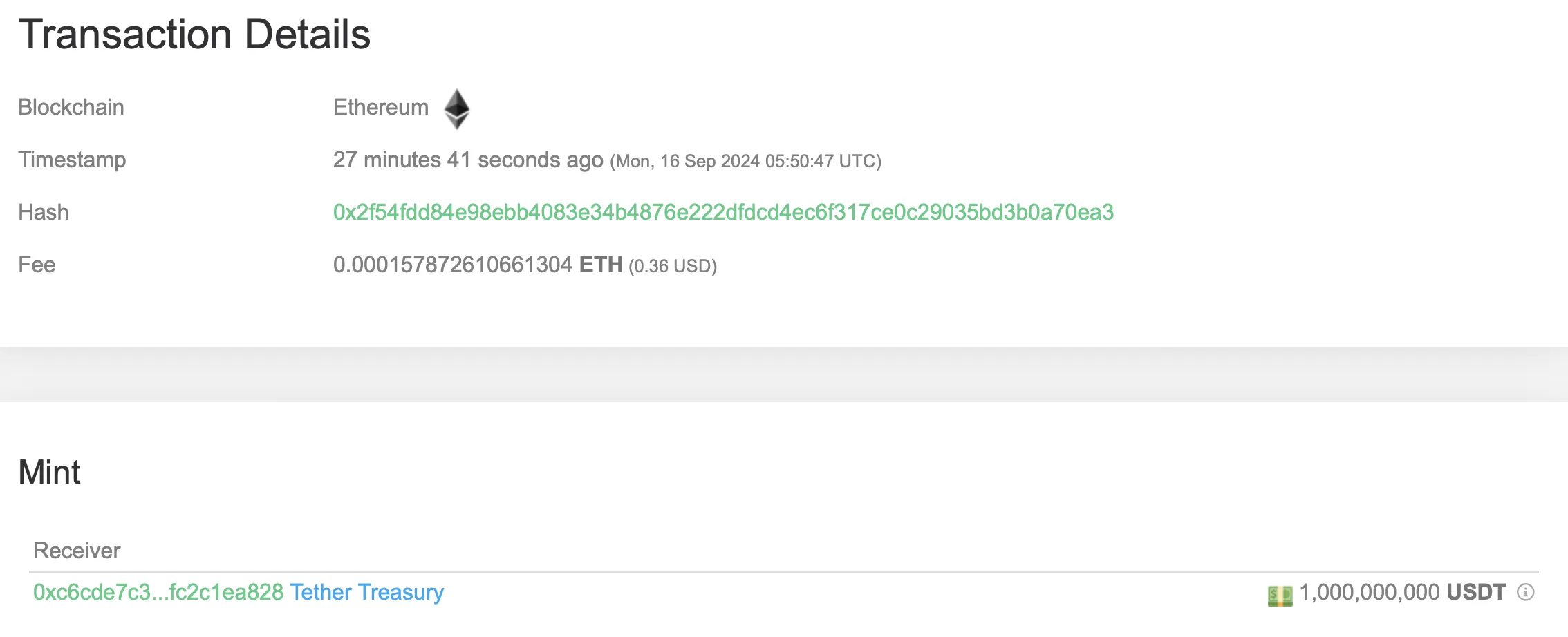This screenshot has width=1568, height=637.
Task: Click the Hash field label
Action: [44, 212]
